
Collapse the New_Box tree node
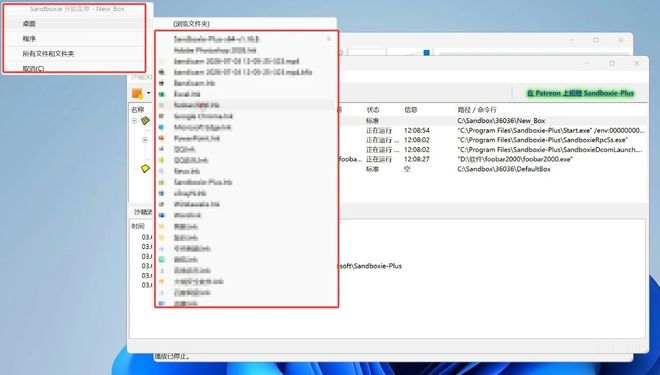click(x=134, y=121)
